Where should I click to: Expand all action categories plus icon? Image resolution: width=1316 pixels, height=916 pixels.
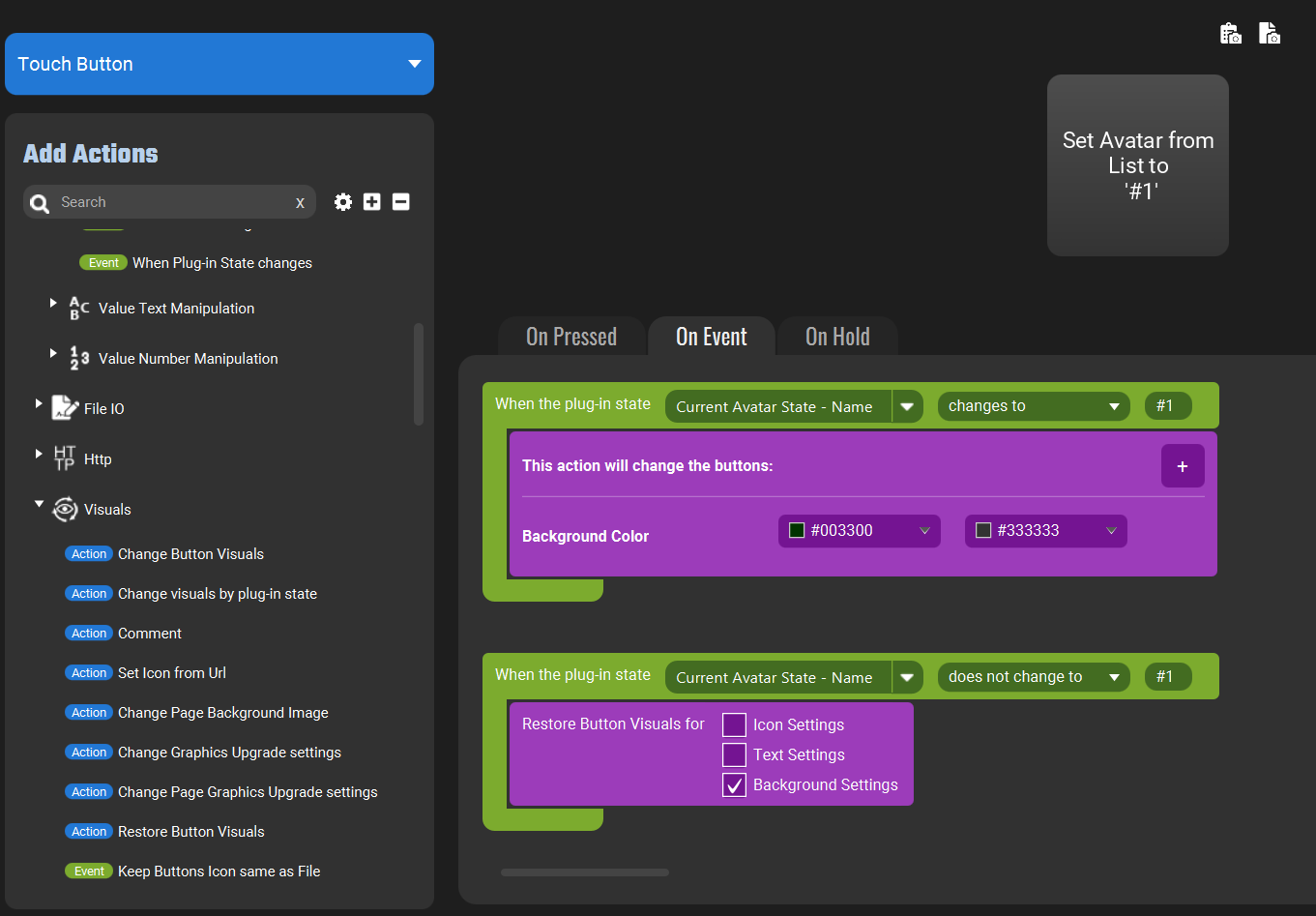(x=372, y=201)
